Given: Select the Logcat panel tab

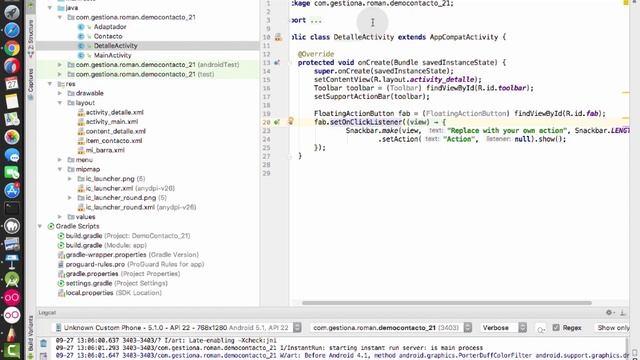Looking at the screenshot, I should [47, 313].
